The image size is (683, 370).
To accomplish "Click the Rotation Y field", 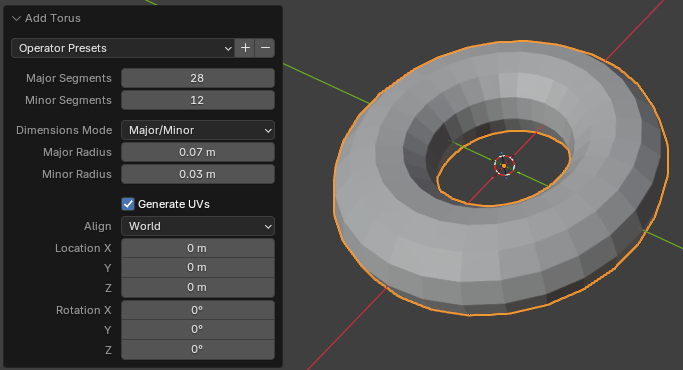I will tap(198, 329).
